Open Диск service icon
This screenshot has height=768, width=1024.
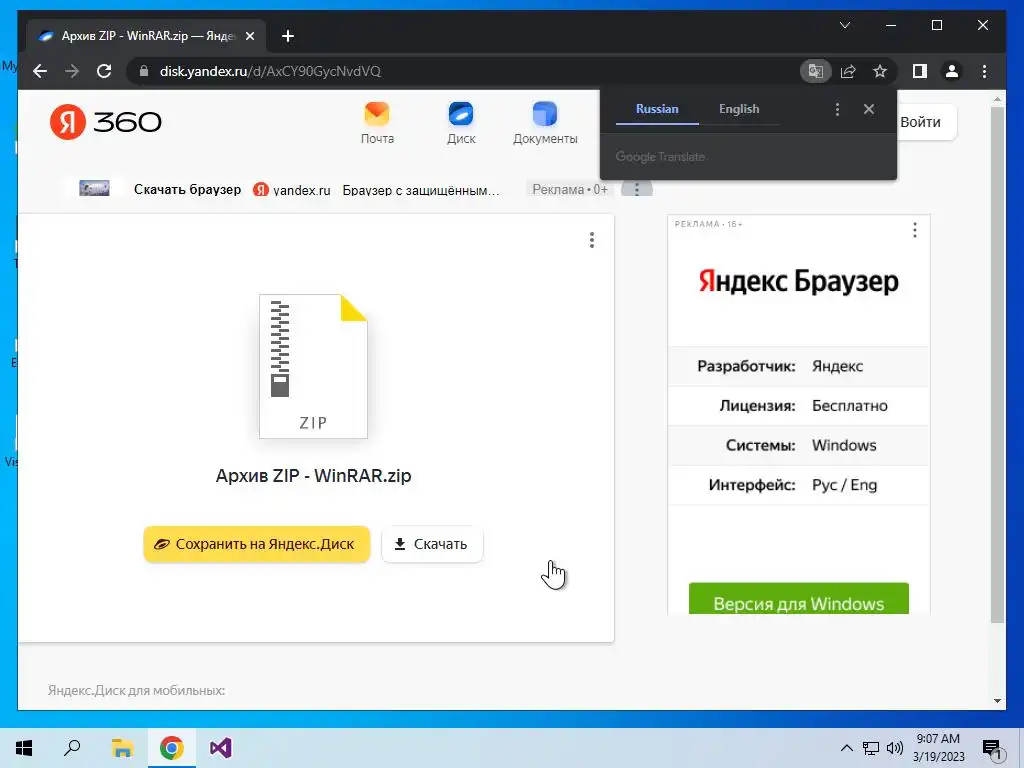click(x=461, y=123)
